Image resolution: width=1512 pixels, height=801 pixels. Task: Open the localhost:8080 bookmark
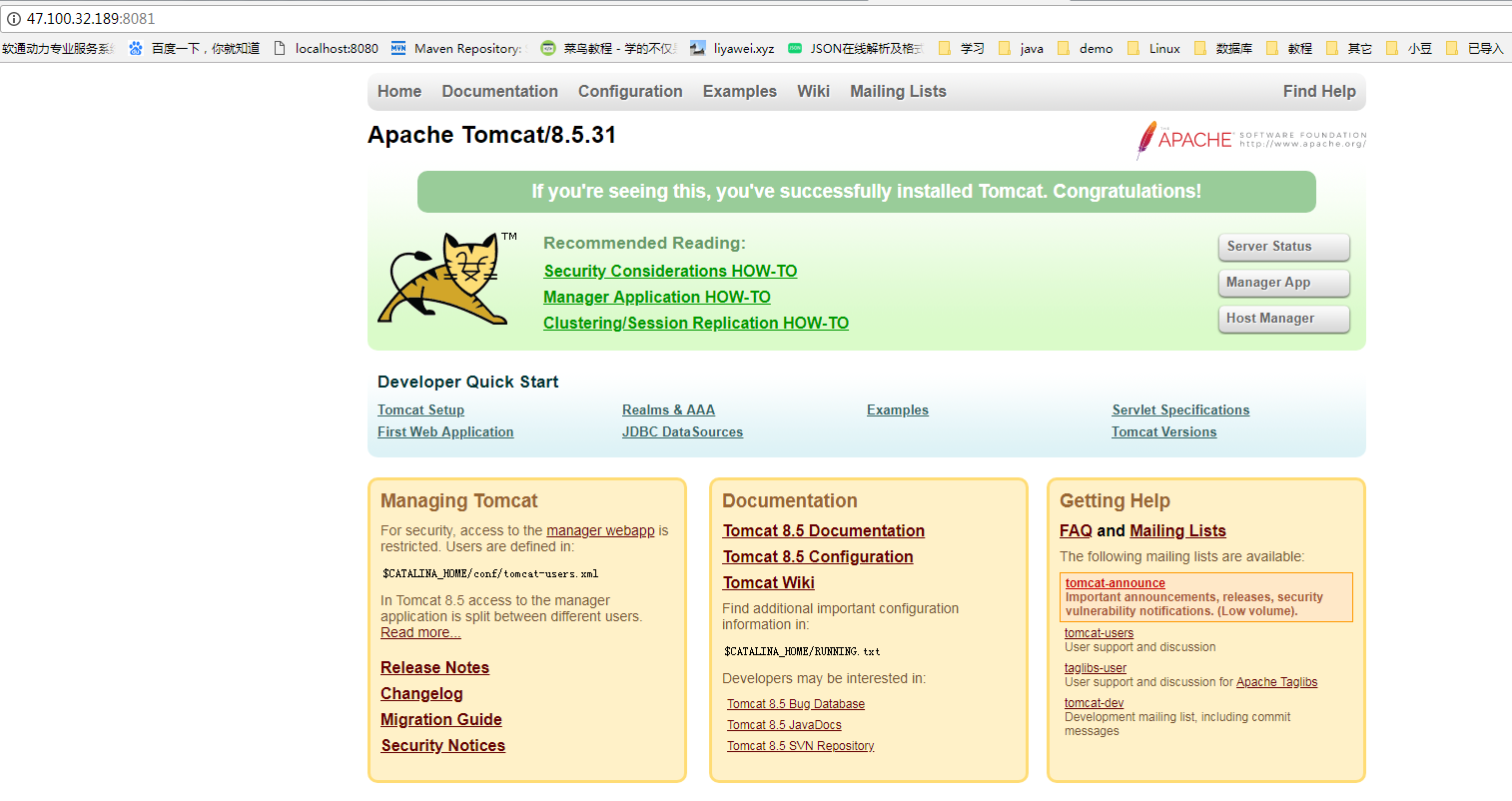pyautogui.click(x=326, y=48)
